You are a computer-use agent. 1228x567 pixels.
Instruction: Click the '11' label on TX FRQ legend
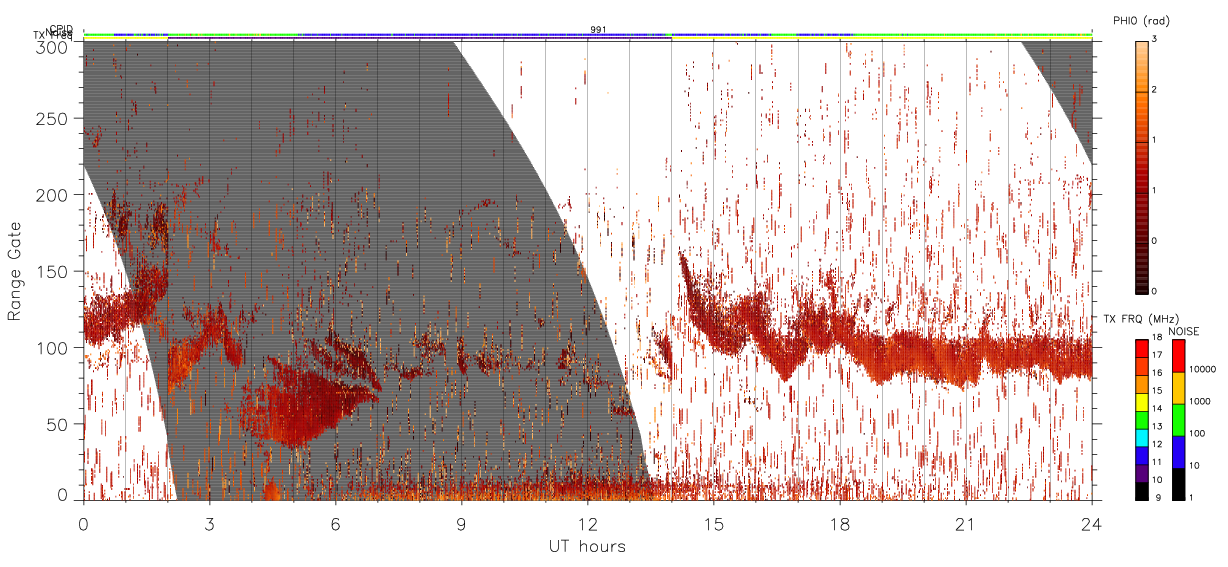click(1157, 462)
